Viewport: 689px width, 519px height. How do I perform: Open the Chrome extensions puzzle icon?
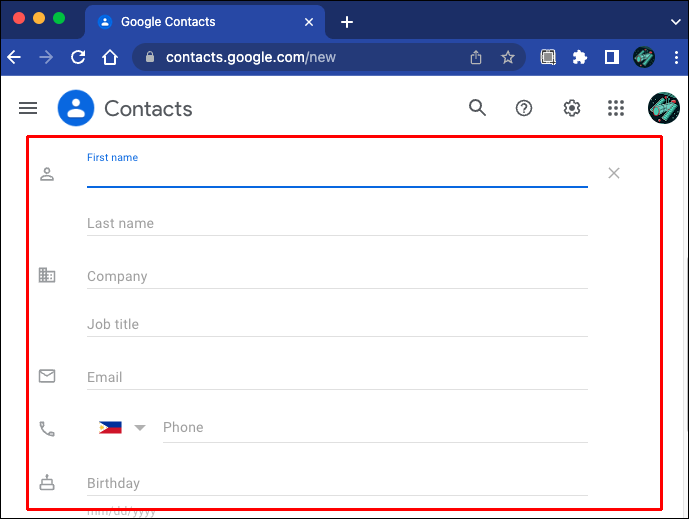tap(579, 57)
